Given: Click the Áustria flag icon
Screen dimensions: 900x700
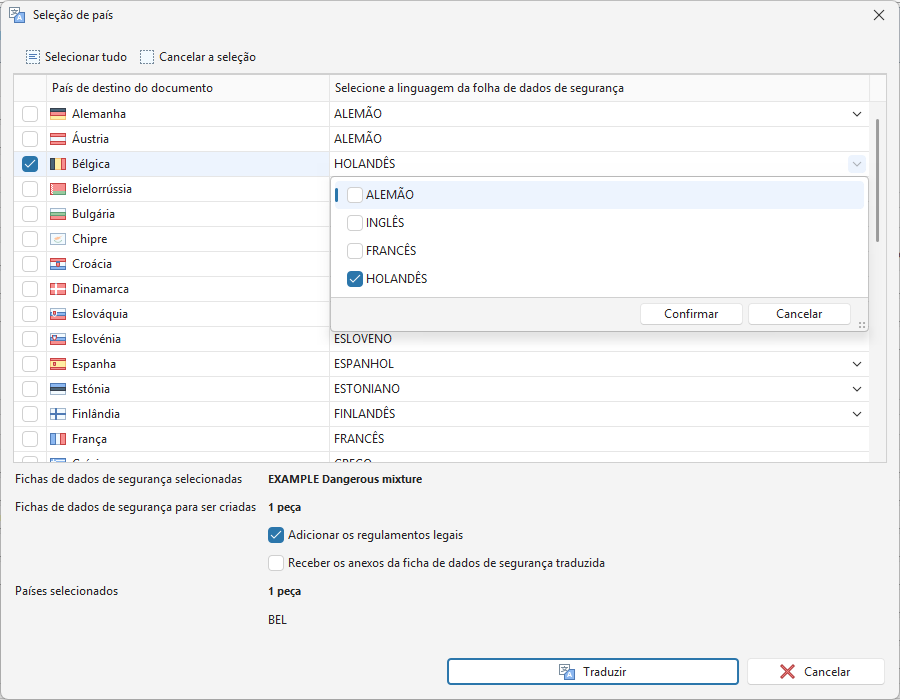Looking at the screenshot, I should (x=58, y=139).
